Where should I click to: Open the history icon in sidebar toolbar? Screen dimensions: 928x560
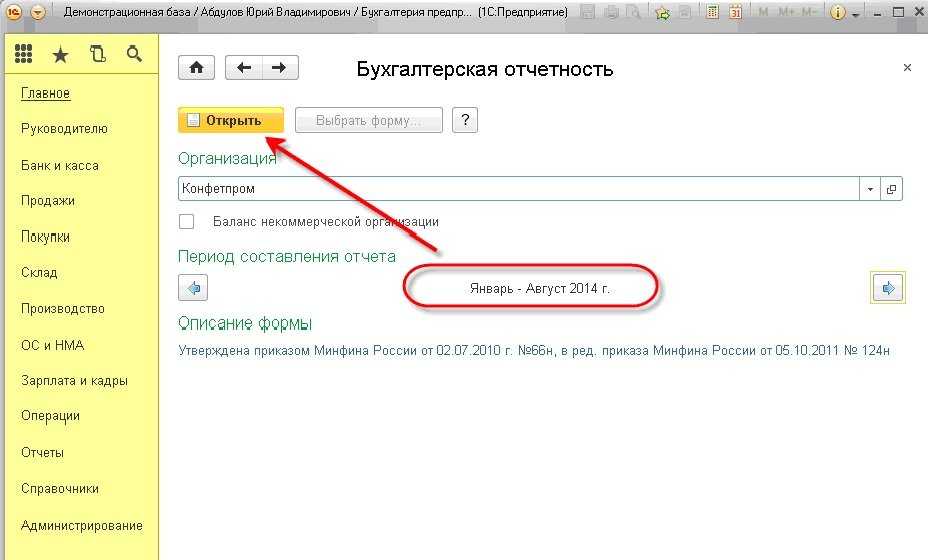click(x=97, y=55)
